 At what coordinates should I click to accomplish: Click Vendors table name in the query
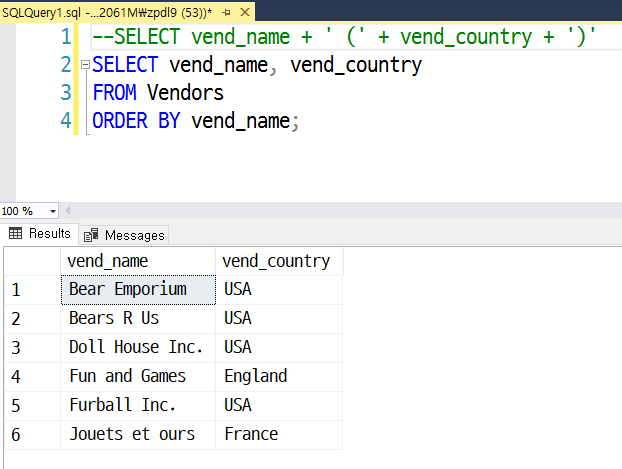point(185,93)
